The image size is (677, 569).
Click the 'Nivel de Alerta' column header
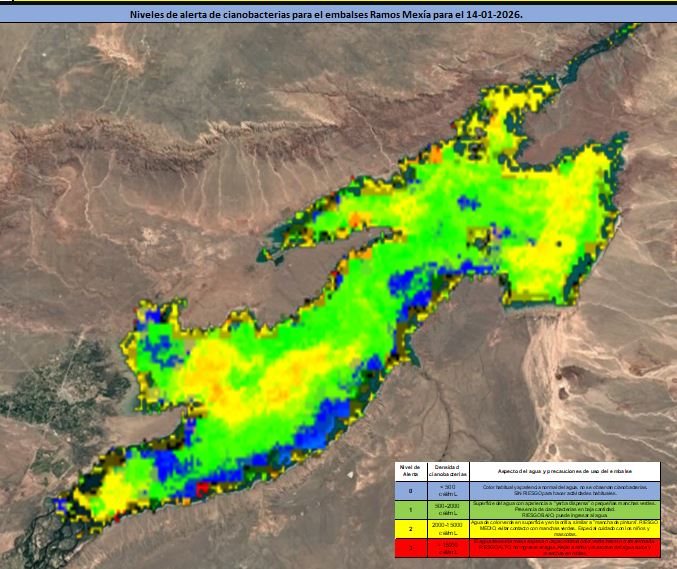point(409,470)
